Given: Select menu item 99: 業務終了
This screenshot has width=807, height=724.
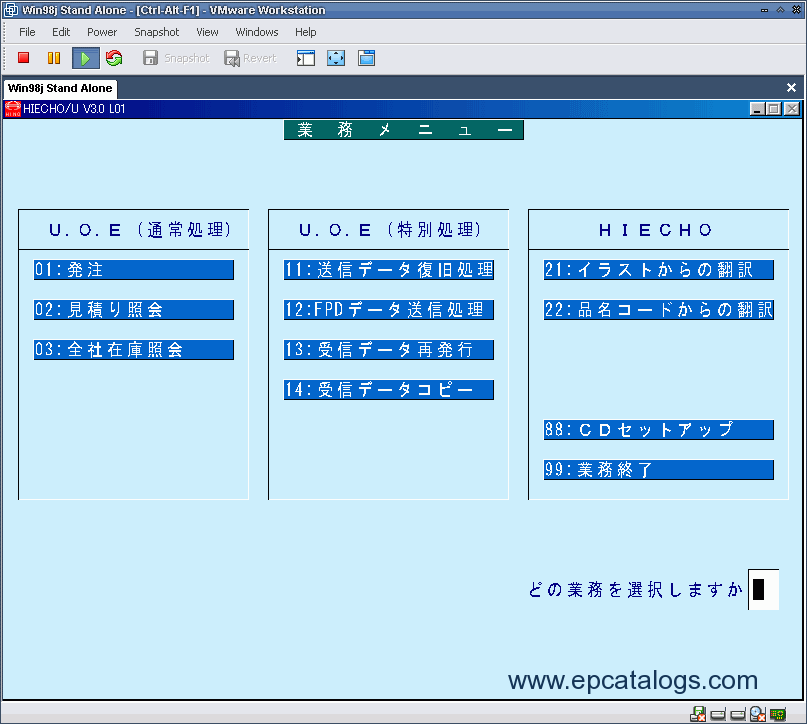Looking at the screenshot, I should click(x=659, y=470).
